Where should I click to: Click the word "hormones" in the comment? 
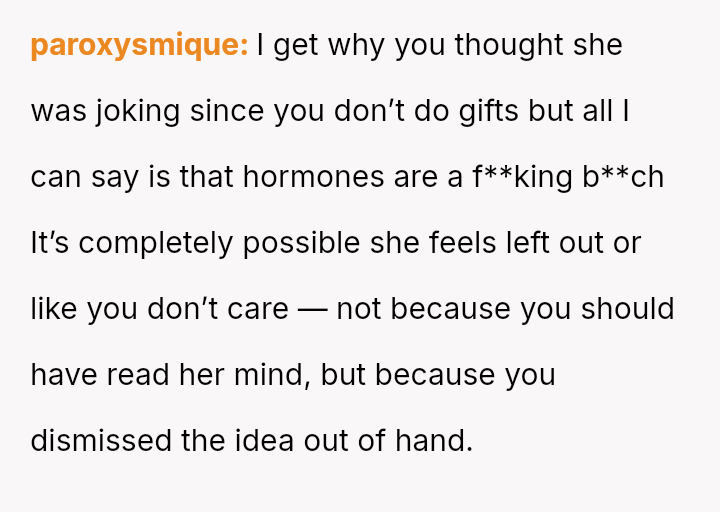coord(313,177)
